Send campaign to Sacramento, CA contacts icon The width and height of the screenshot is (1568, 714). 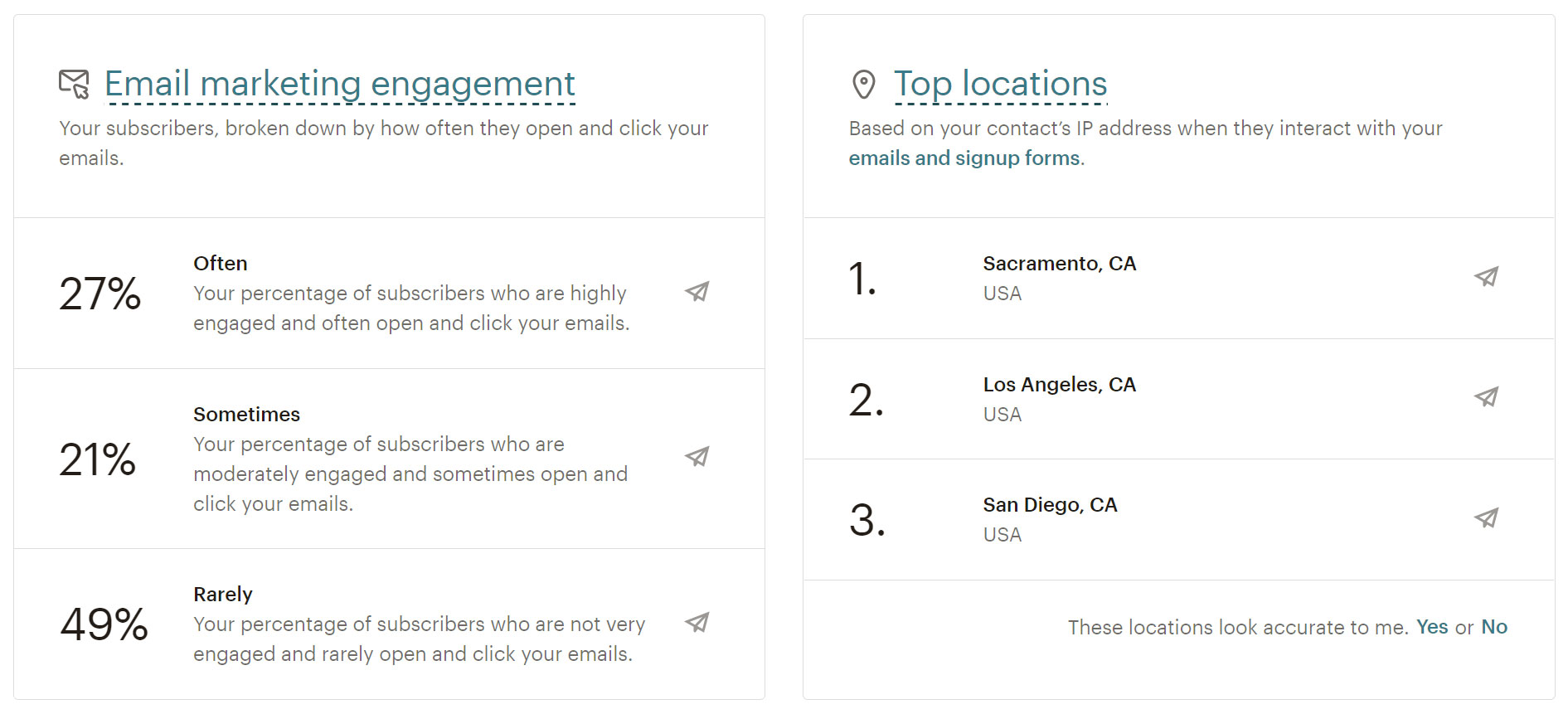(1487, 277)
